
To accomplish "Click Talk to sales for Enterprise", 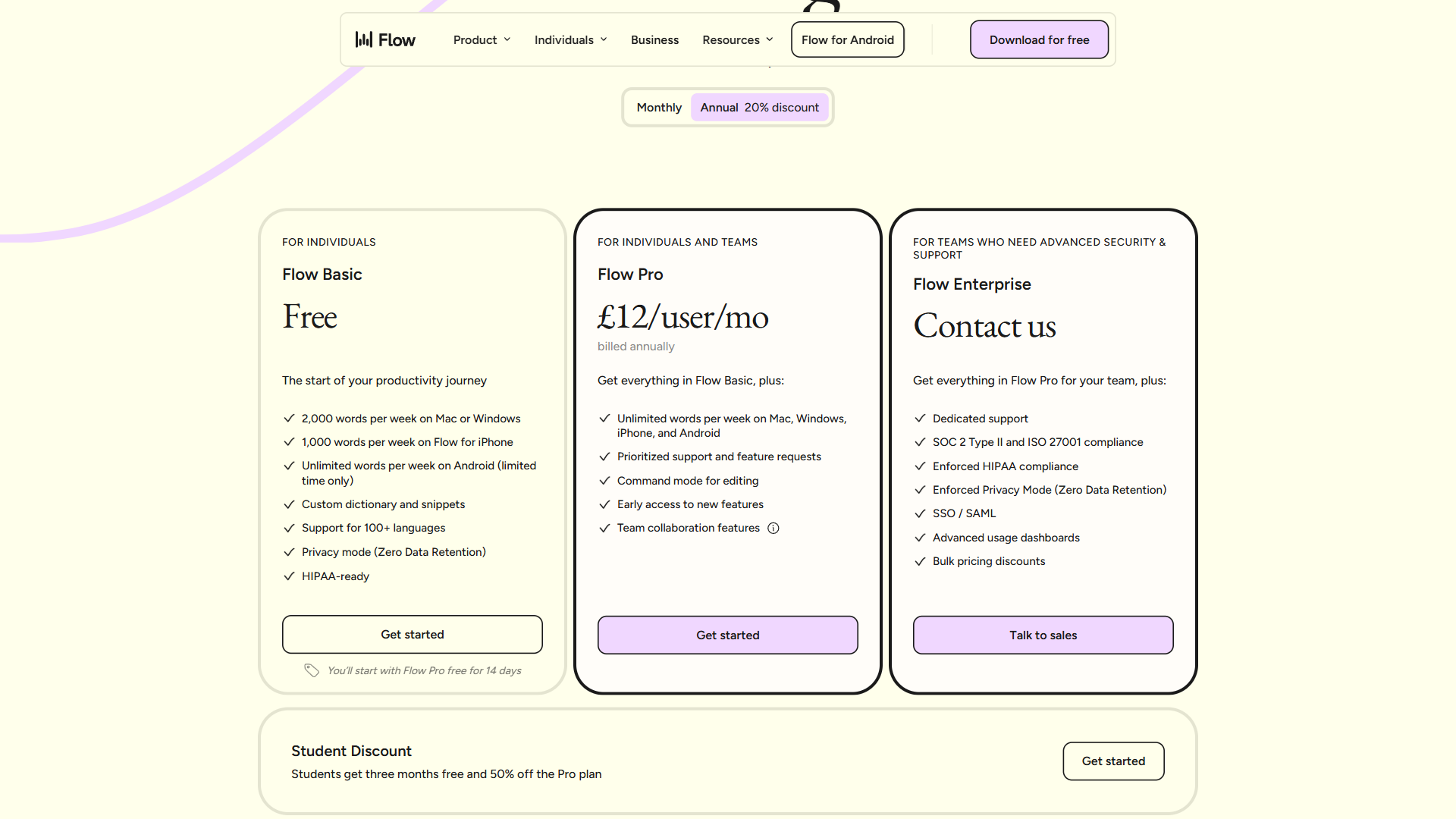I will [1043, 635].
